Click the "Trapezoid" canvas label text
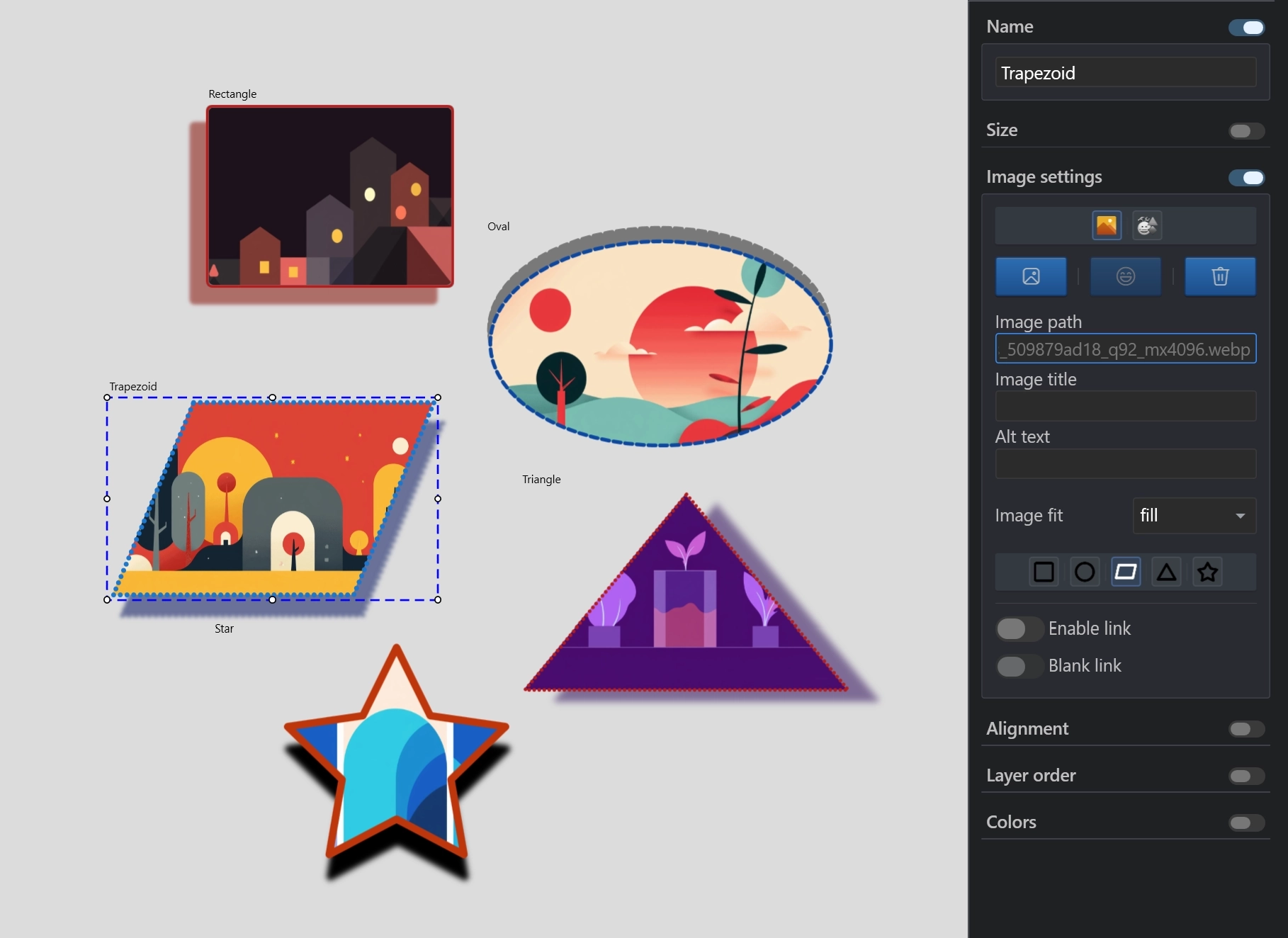This screenshot has width=1288, height=938. (133, 386)
